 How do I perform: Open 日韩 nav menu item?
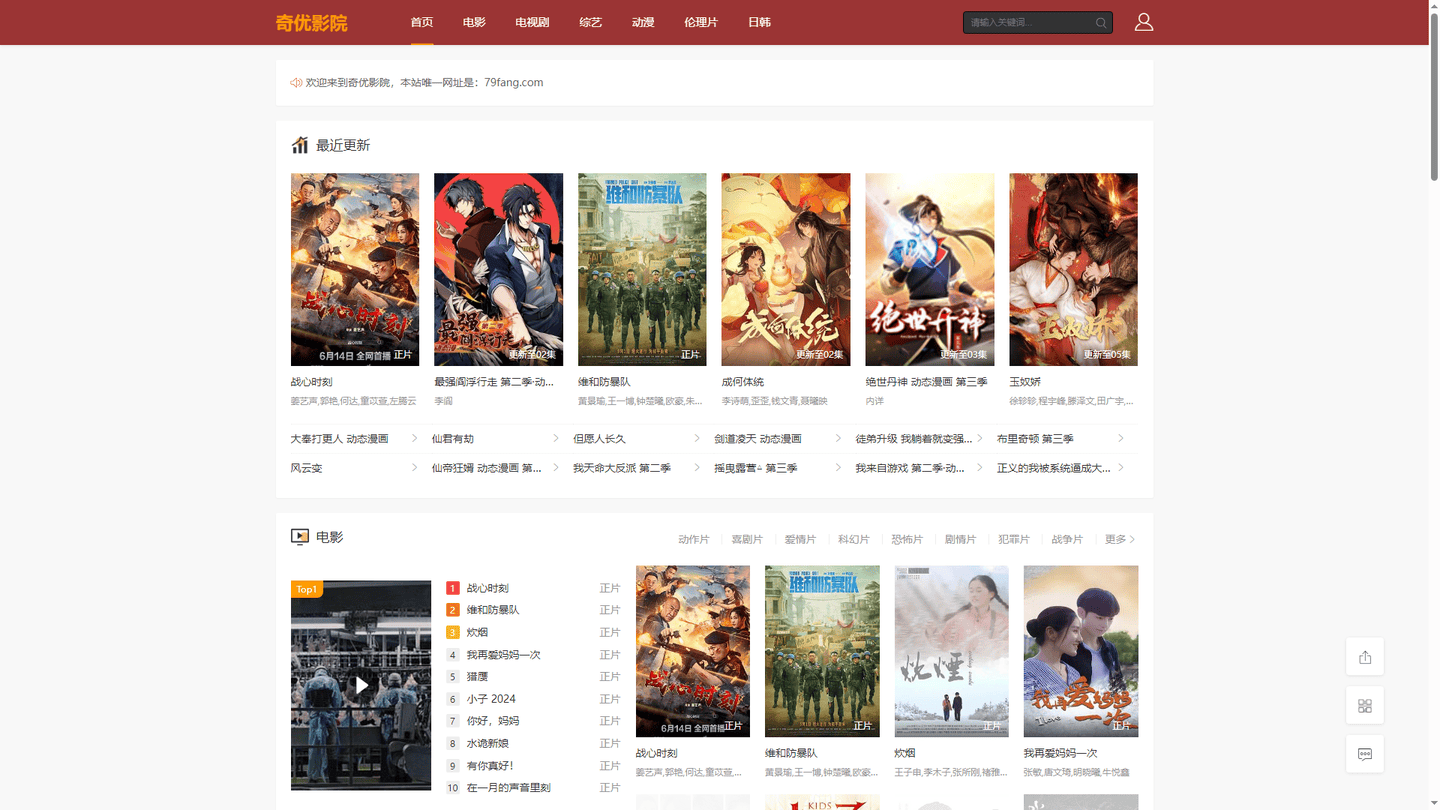coord(759,22)
